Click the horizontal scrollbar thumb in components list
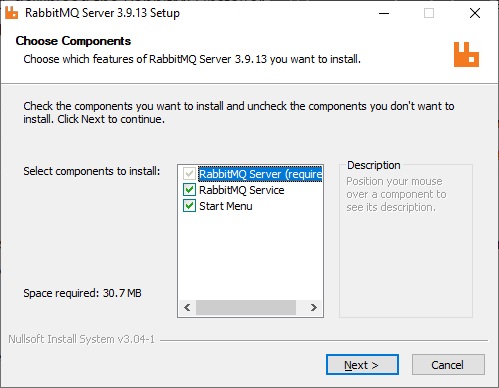This screenshot has width=499, height=388. coord(246,307)
